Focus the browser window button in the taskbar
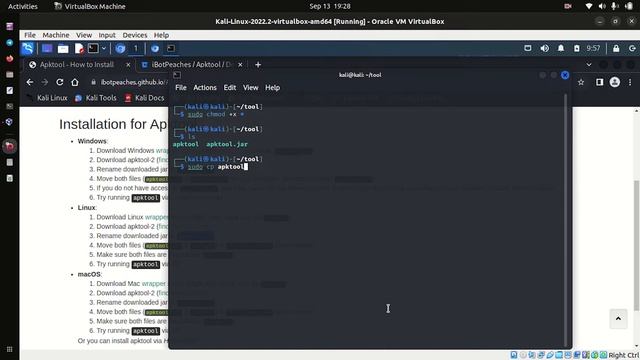 [155, 49]
